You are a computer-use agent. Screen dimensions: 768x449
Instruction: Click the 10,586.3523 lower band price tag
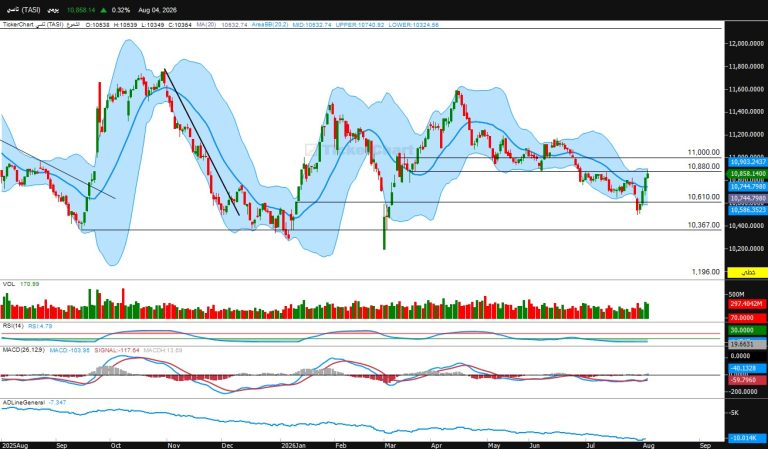pos(747,210)
